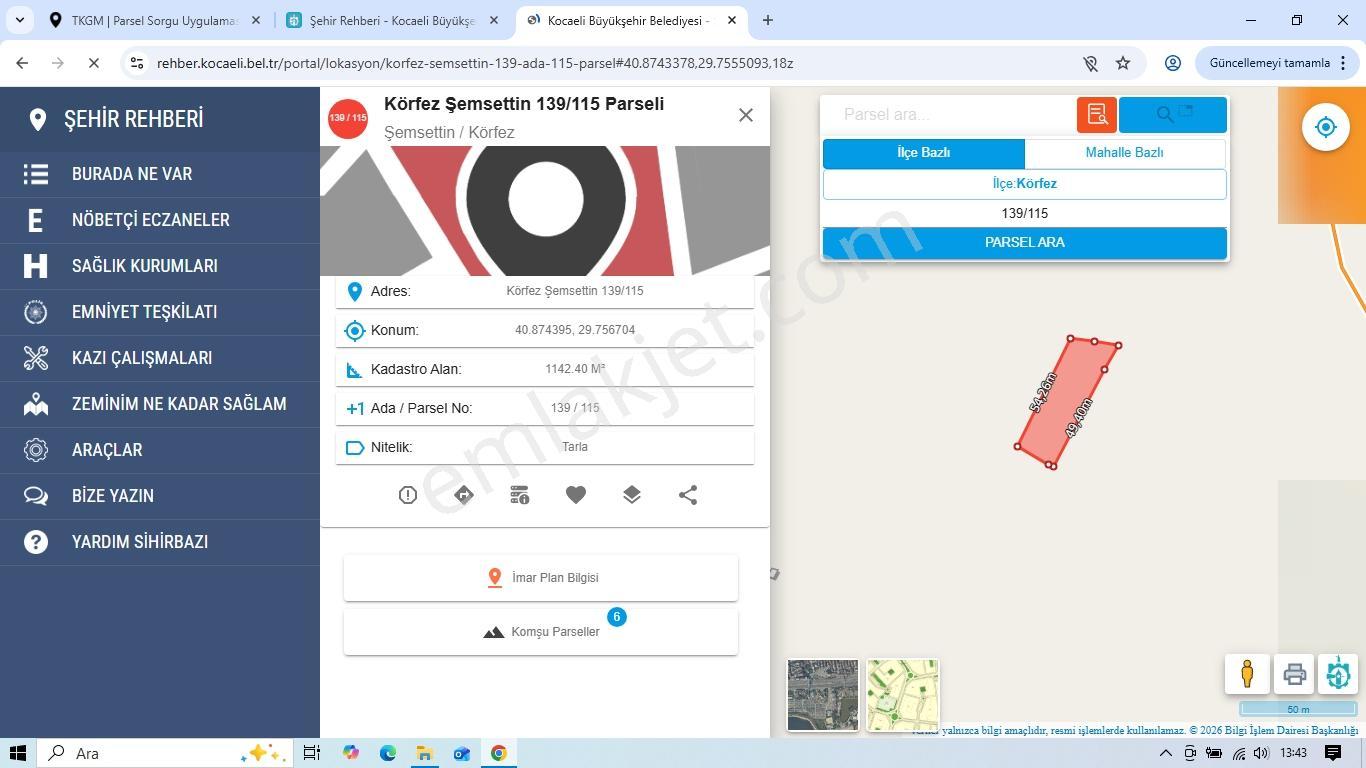
Task: Open Sağlık Kurumları menu item
Action: [x=160, y=266]
